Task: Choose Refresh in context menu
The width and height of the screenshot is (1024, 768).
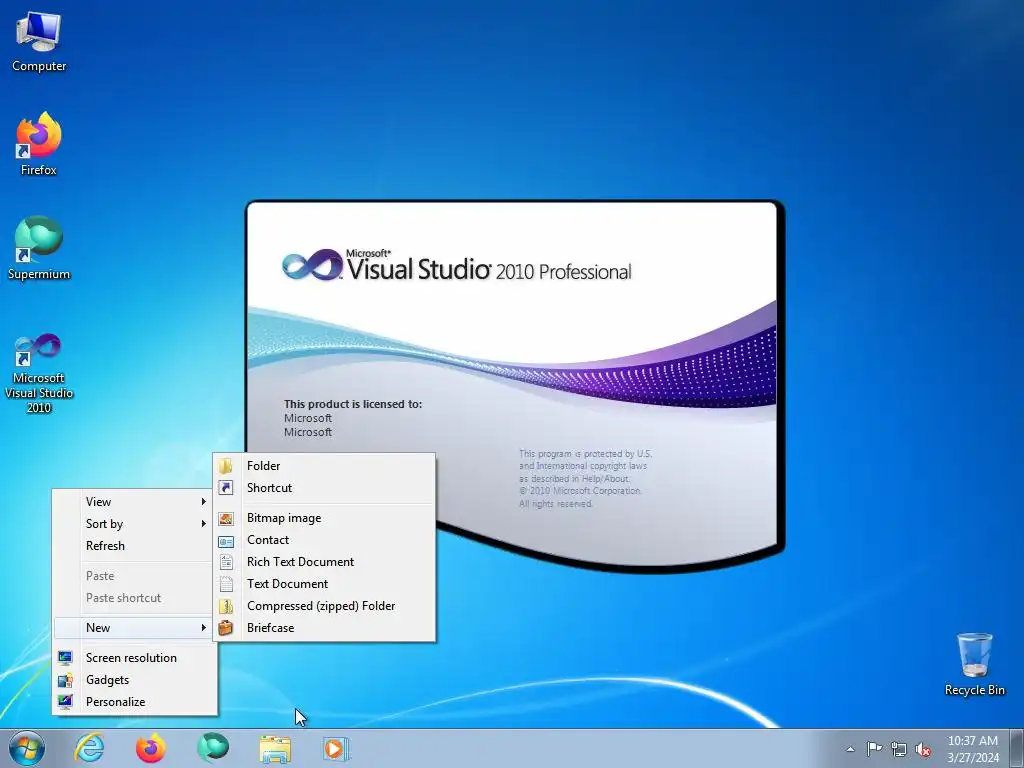Action: (134, 546)
